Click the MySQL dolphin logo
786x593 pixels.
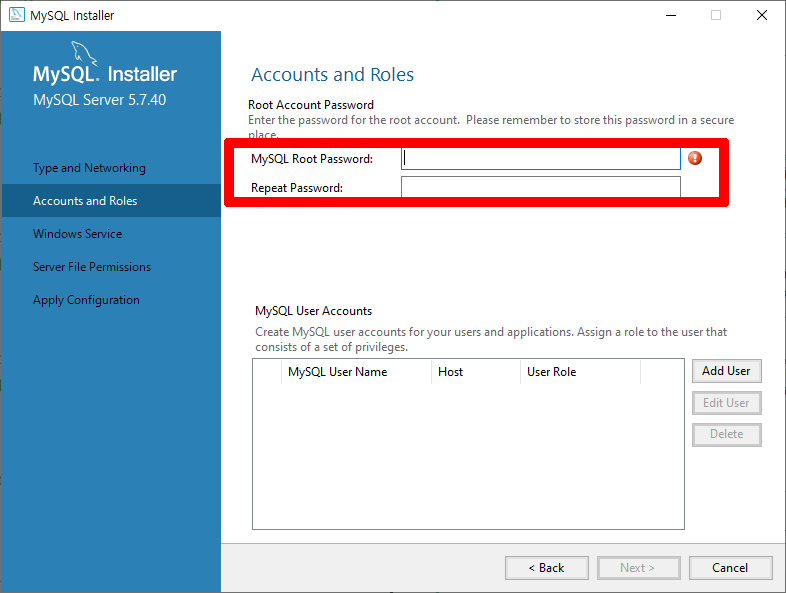click(83, 53)
